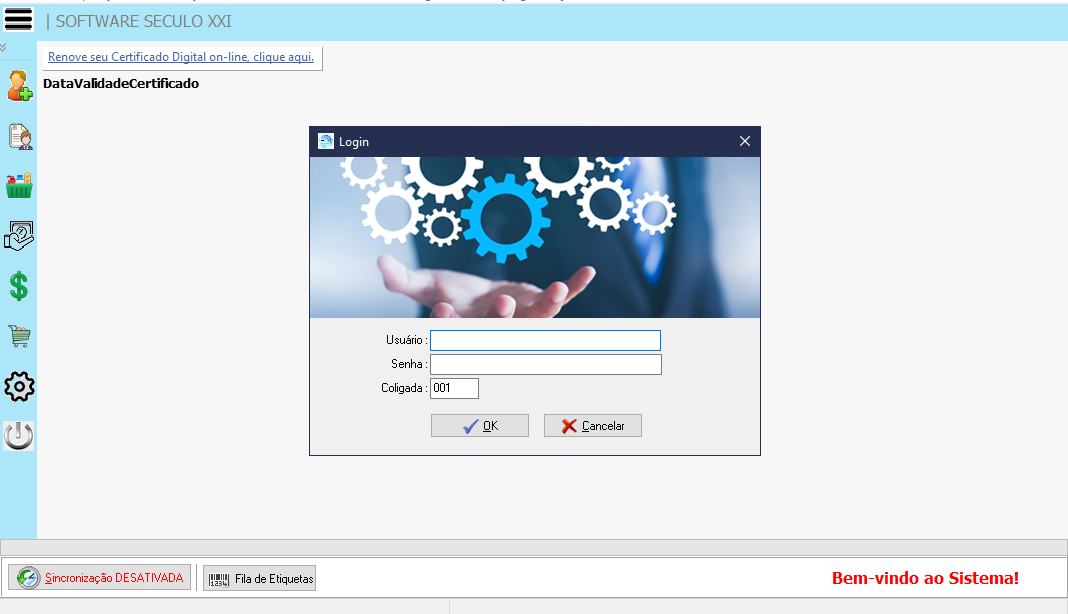1068x614 pixels.
Task: Click the green dollar sign icon
Action: click(19, 287)
